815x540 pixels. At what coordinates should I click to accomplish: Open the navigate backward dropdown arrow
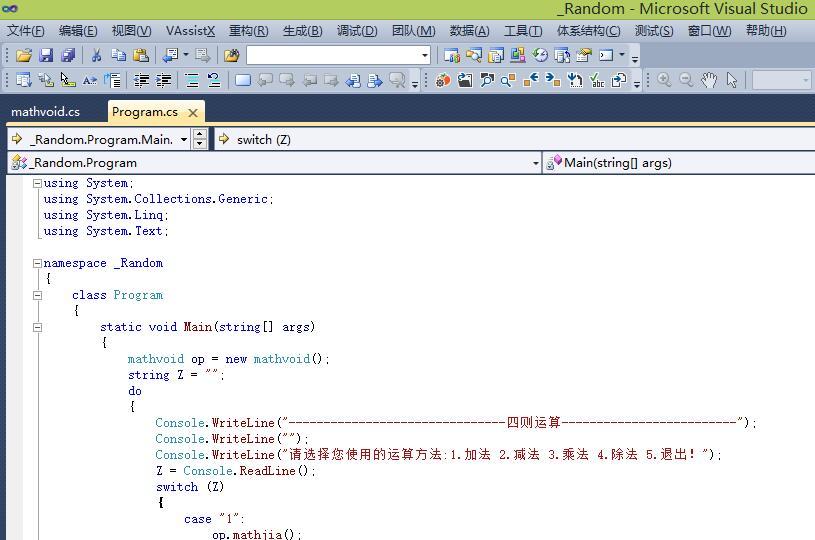[185, 55]
